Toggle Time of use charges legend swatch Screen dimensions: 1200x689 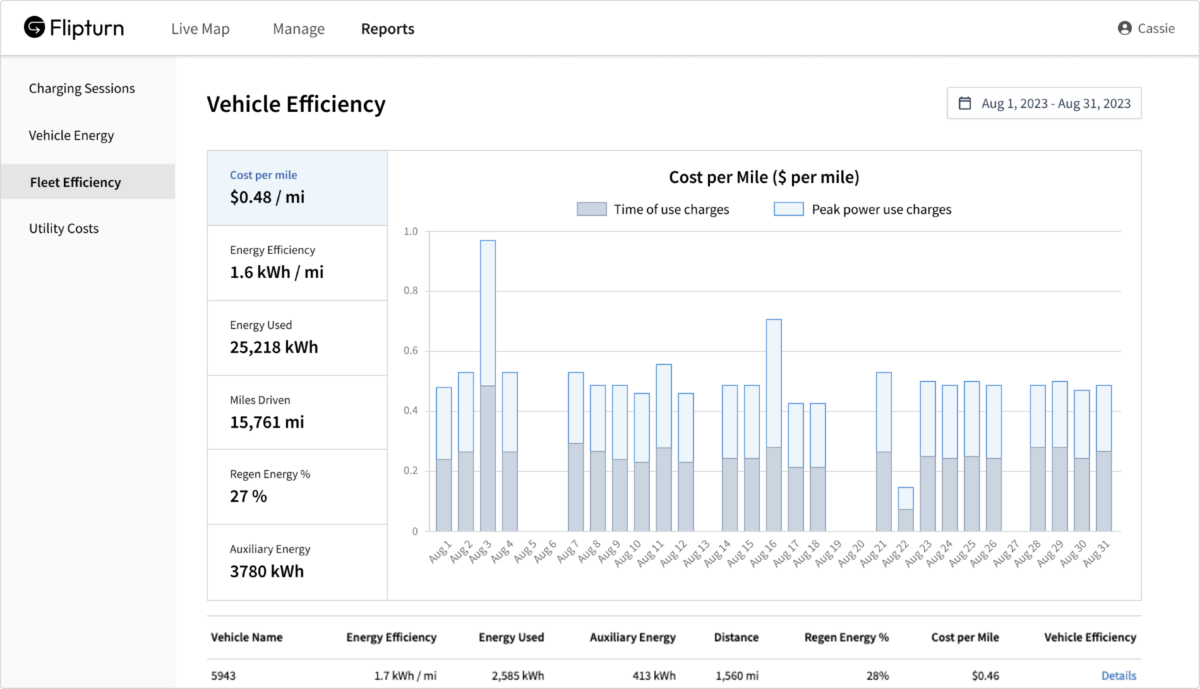tap(592, 210)
